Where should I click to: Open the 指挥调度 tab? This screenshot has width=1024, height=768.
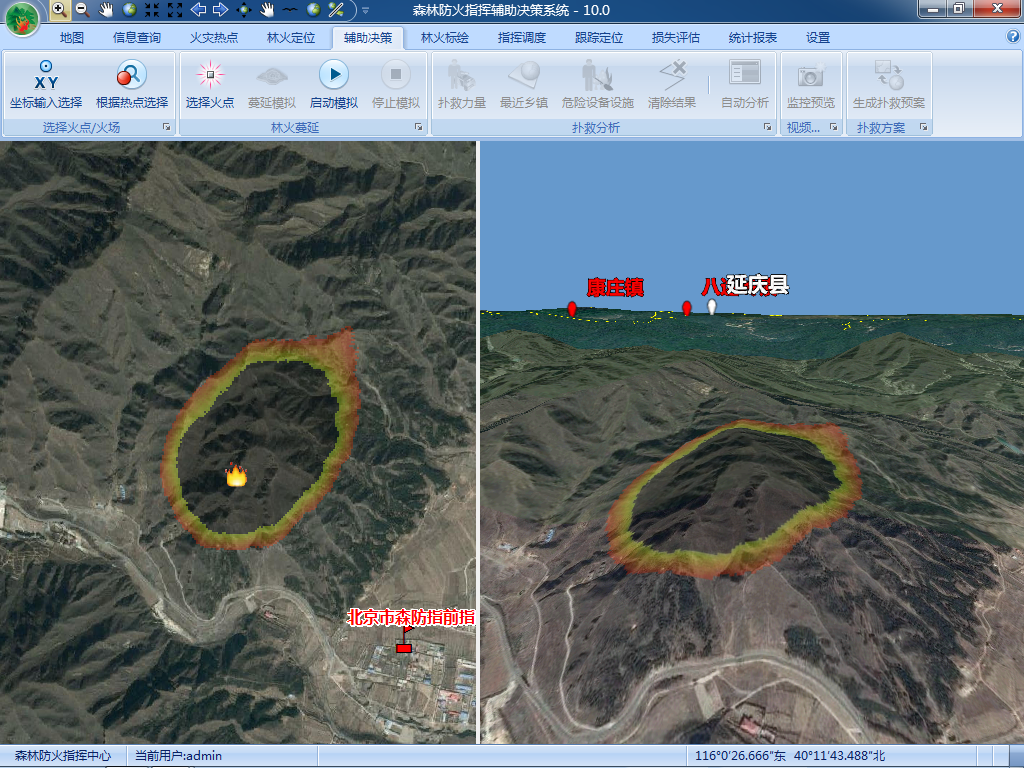pos(522,38)
